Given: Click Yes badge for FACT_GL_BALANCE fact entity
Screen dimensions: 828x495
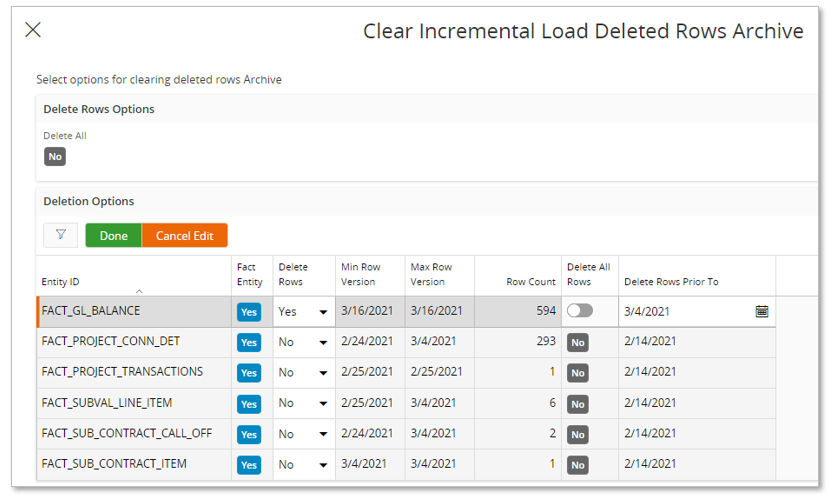Looking at the screenshot, I should point(249,312).
